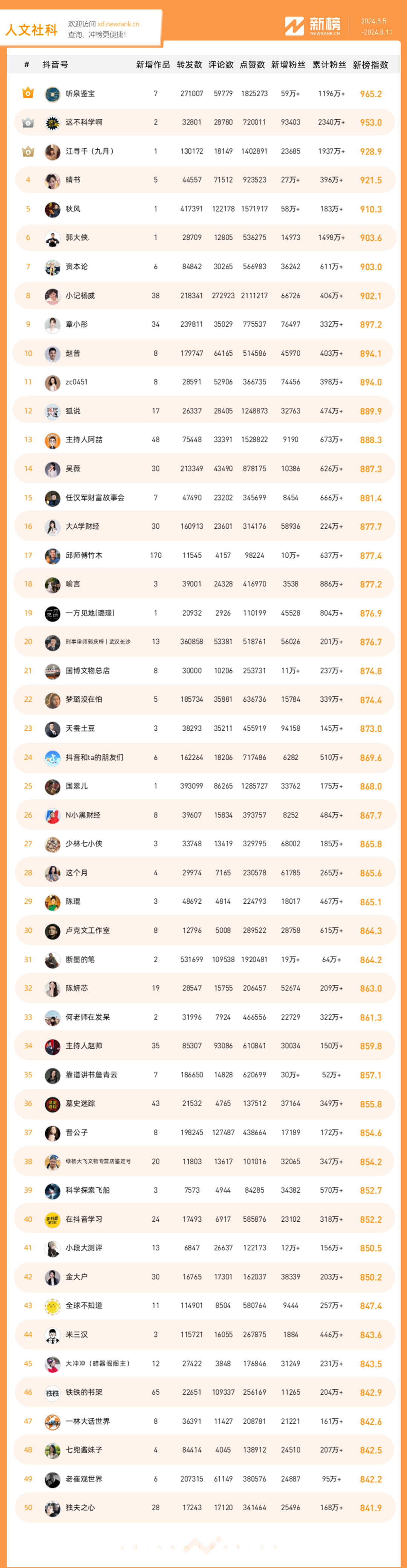Click the 新增粉丝 column header
Viewport: 407px width, 1568px height.
pyautogui.click(x=288, y=65)
